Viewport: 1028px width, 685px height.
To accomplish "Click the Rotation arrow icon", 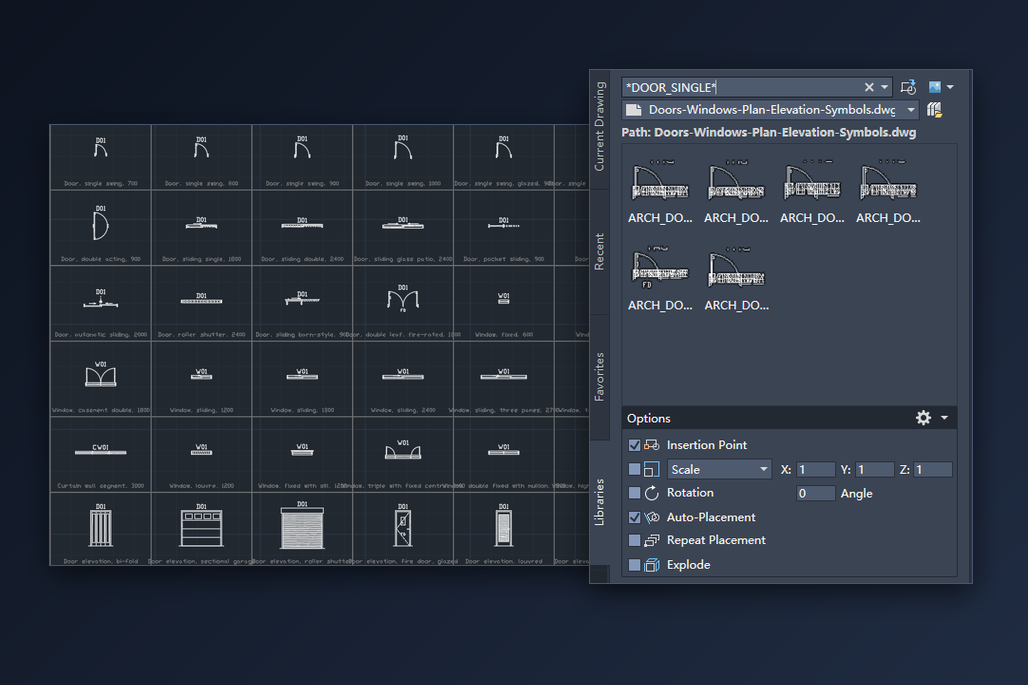I will [x=651, y=493].
